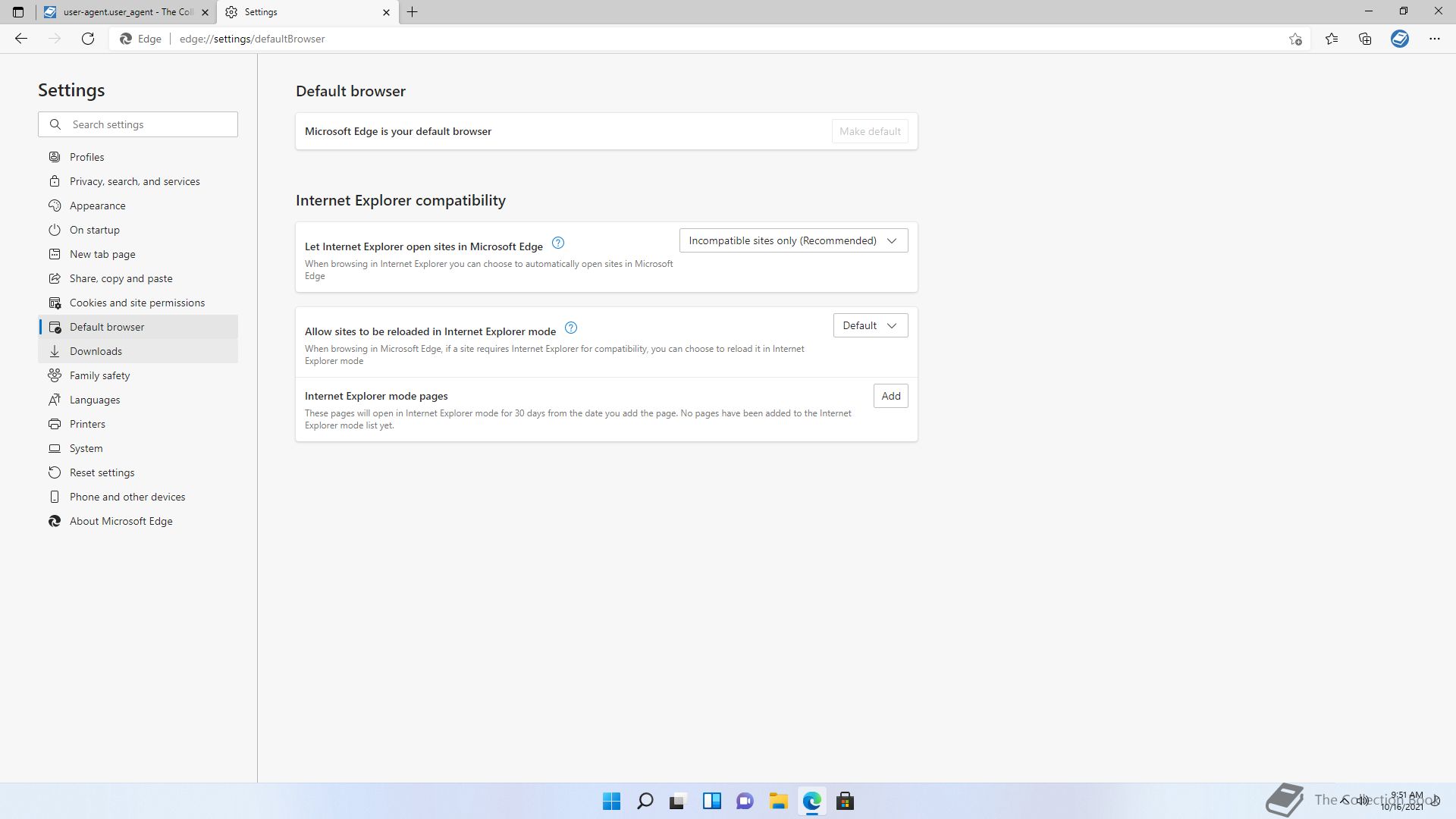Open Phone and other devices

pyautogui.click(x=138, y=497)
